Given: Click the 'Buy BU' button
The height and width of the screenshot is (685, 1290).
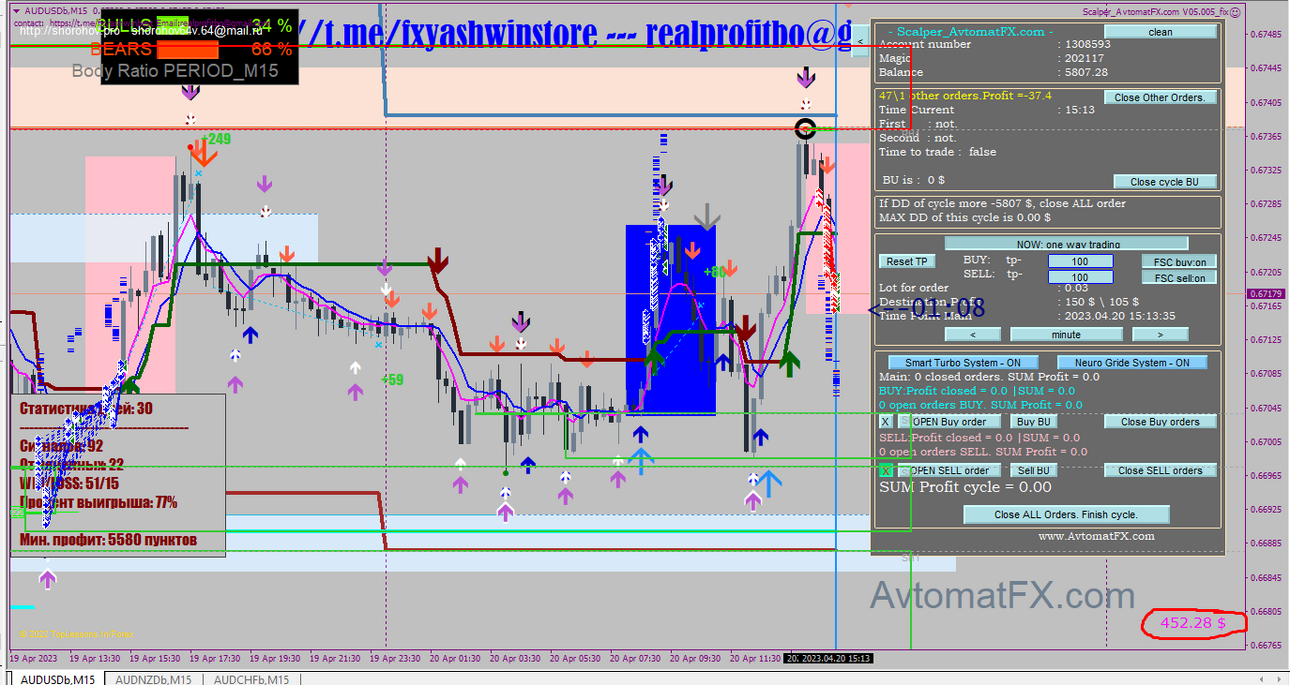Looking at the screenshot, I should 1033,422.
